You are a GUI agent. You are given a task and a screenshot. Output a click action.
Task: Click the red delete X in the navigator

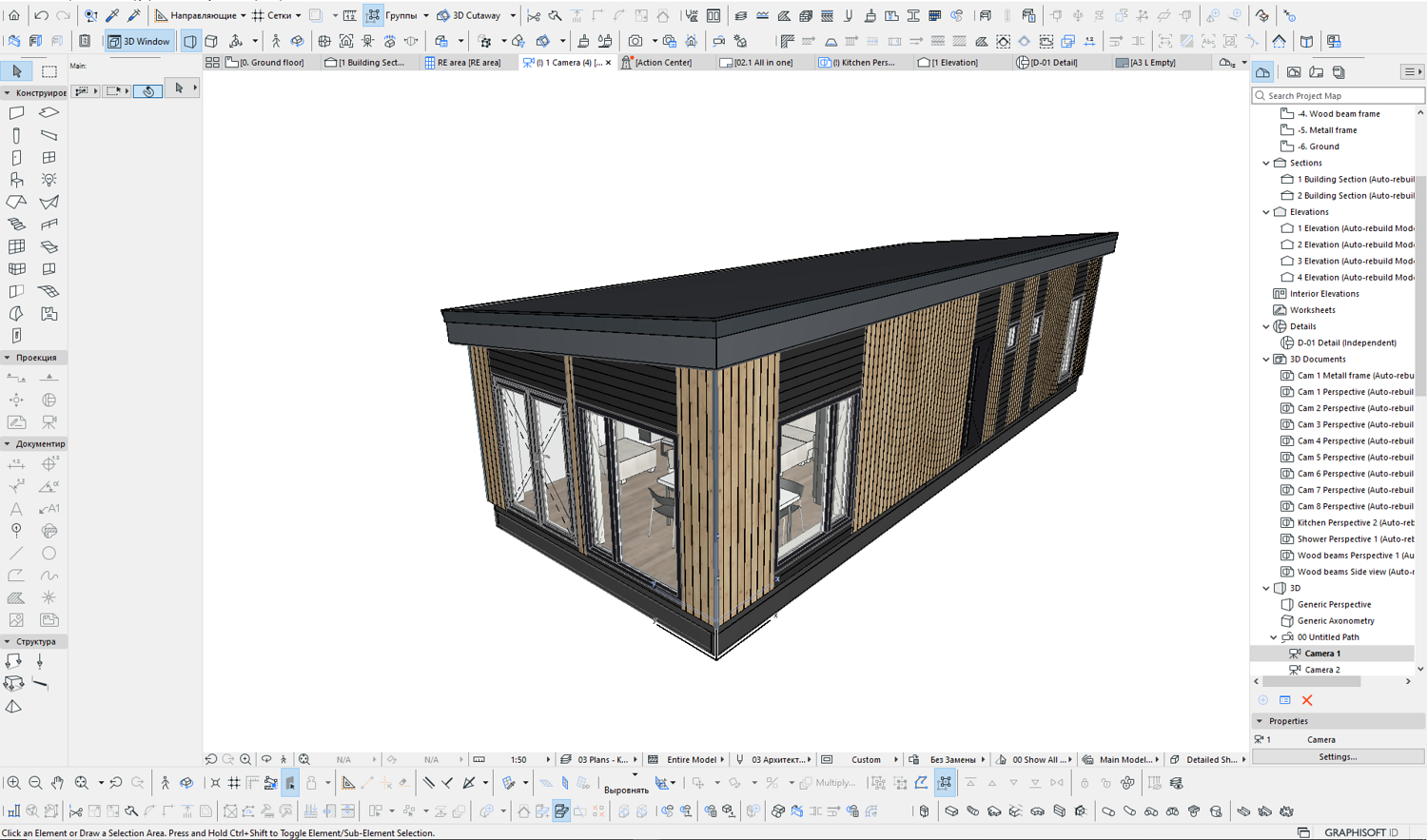coord(1307,700)
